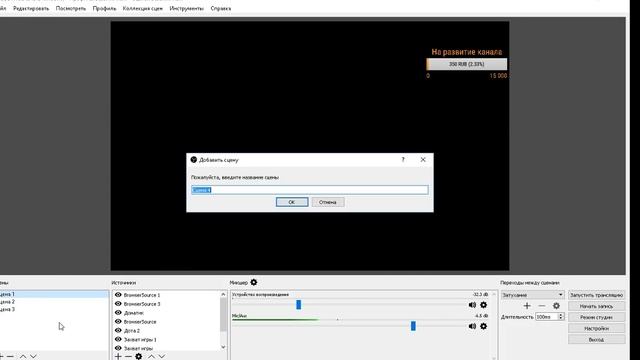Image resolution: width=640 pixels, height=360 pixels.
Task: Click Режим студии button
Action: pyautogui.click(x=596, y=317)
